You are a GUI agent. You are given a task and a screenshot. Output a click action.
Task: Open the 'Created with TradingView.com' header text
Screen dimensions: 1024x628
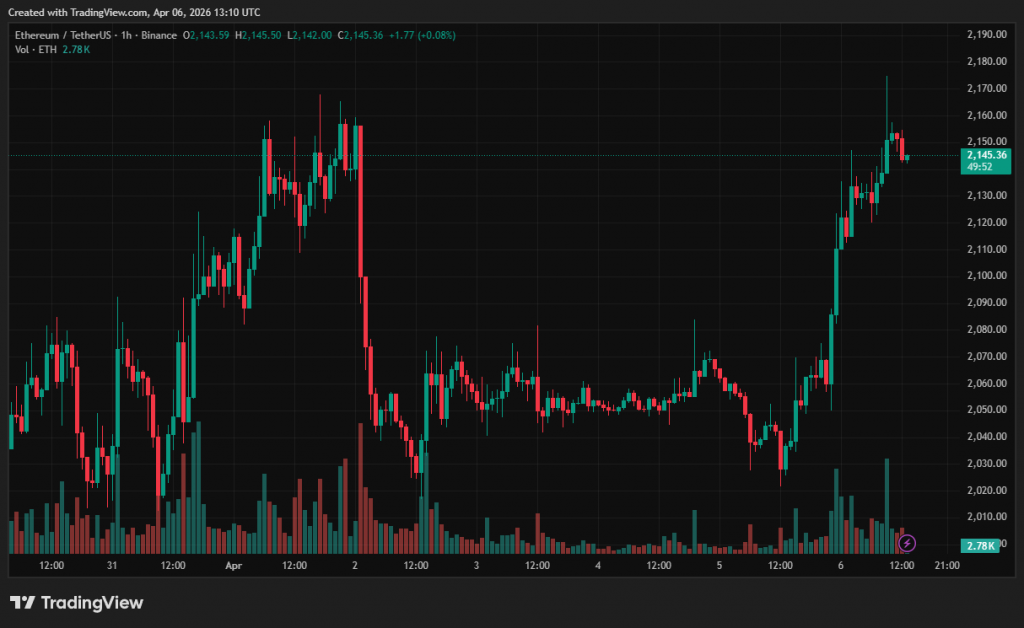tap(133, 12)
